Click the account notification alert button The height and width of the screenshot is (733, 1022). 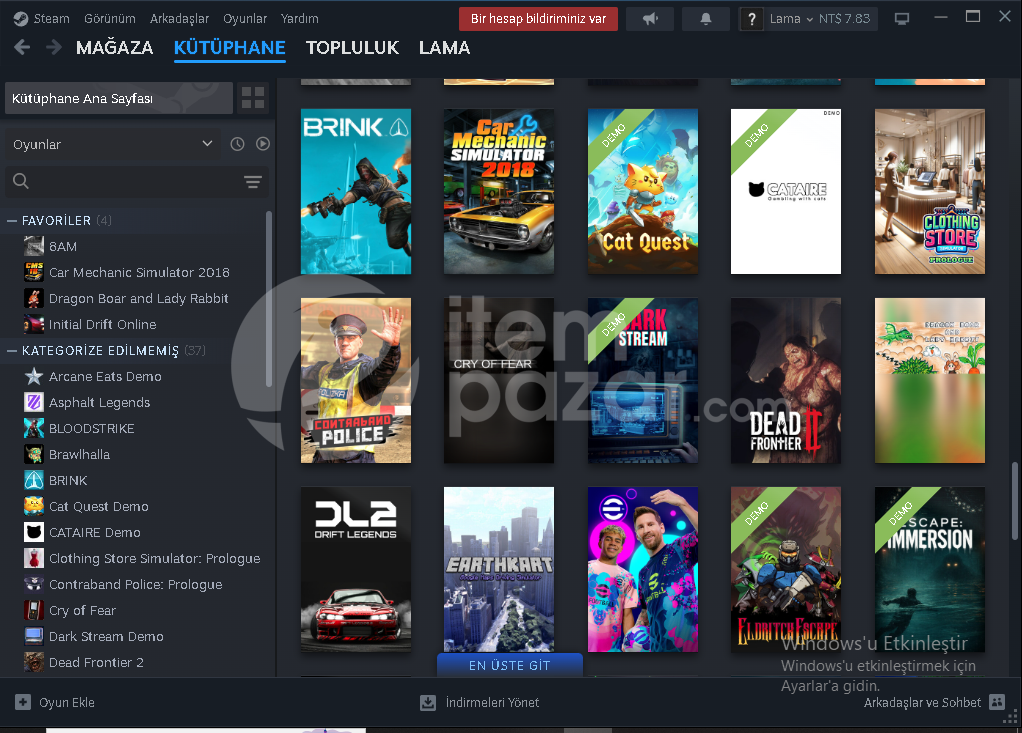[538, 19]
